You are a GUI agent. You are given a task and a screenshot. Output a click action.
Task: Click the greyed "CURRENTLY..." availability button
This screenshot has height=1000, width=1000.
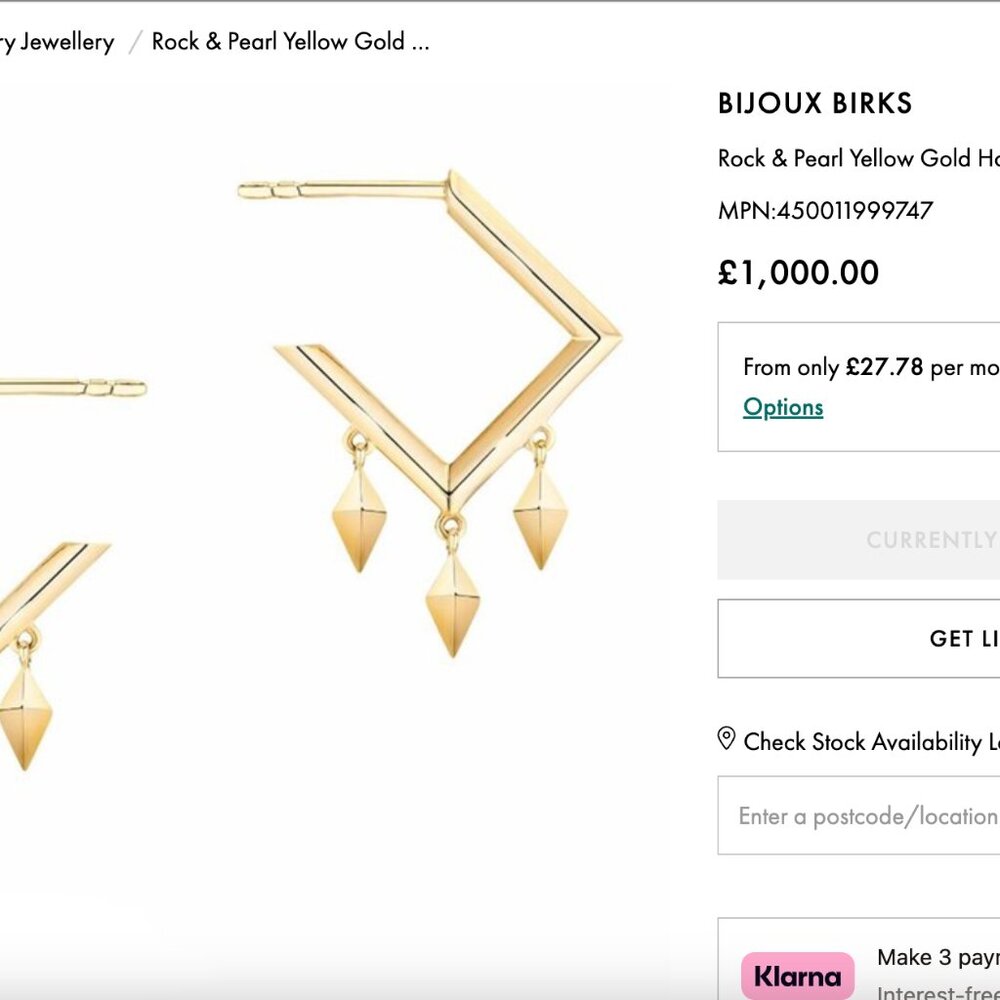click(900, 539)
